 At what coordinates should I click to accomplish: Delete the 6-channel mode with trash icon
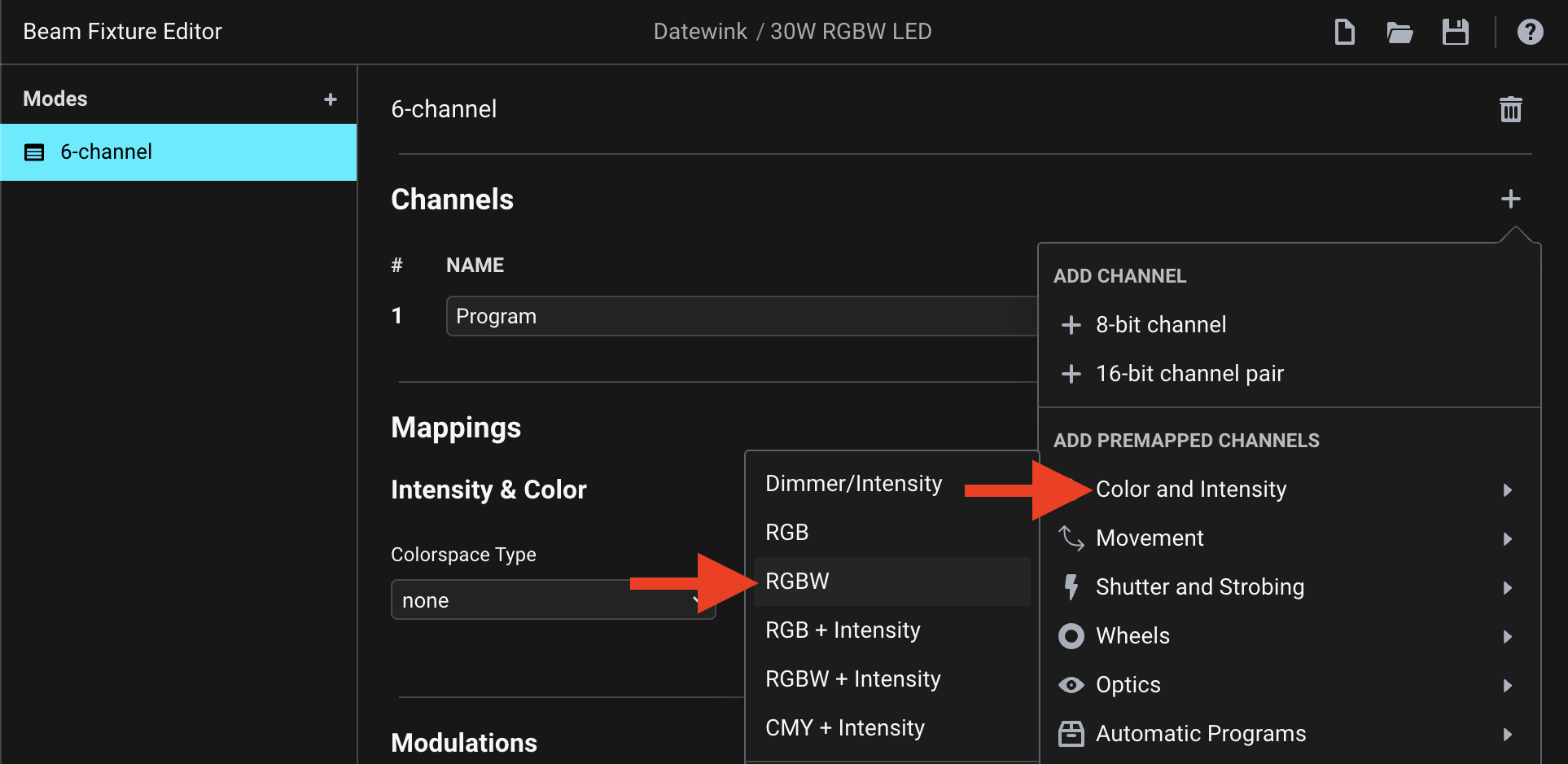coord(1510,109)
